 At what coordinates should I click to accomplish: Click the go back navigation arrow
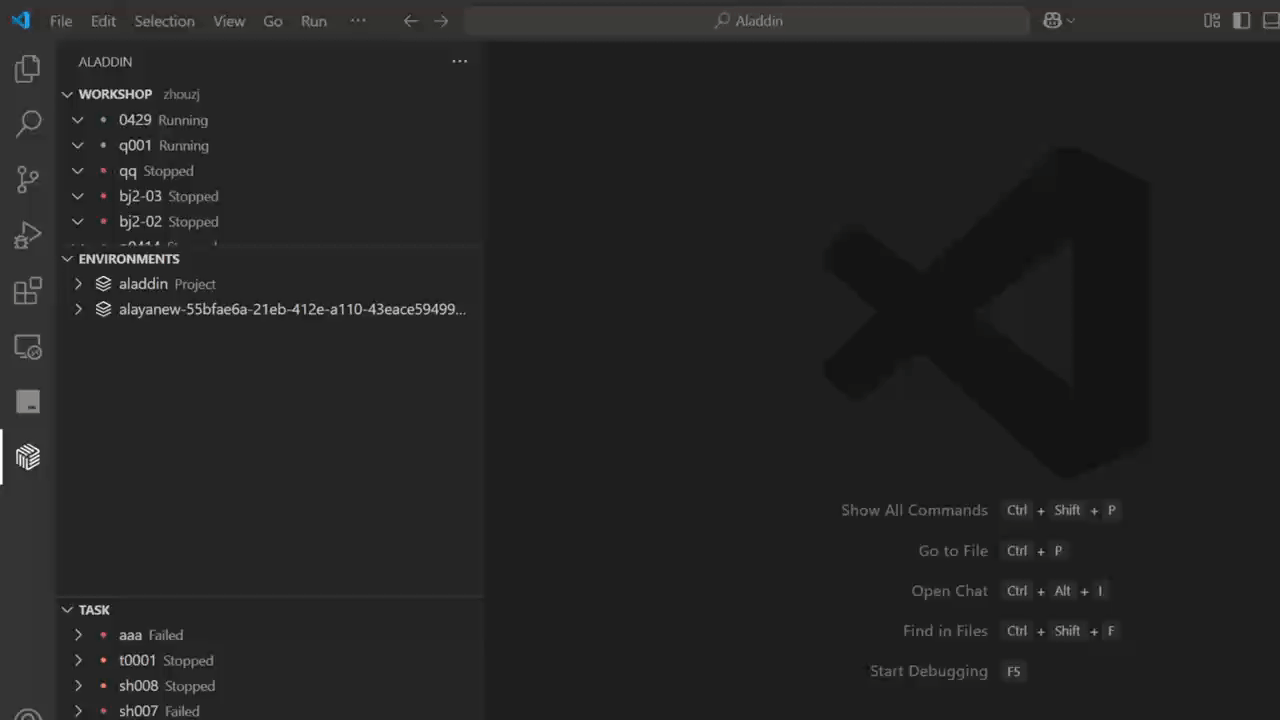pyautogui.click(x=410, y=21)
